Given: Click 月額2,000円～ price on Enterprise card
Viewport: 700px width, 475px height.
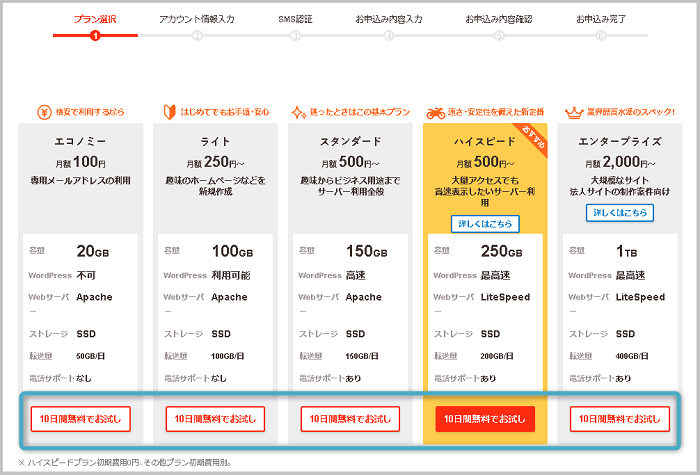Looking at the screenshot, I should (x=620, y=162).
